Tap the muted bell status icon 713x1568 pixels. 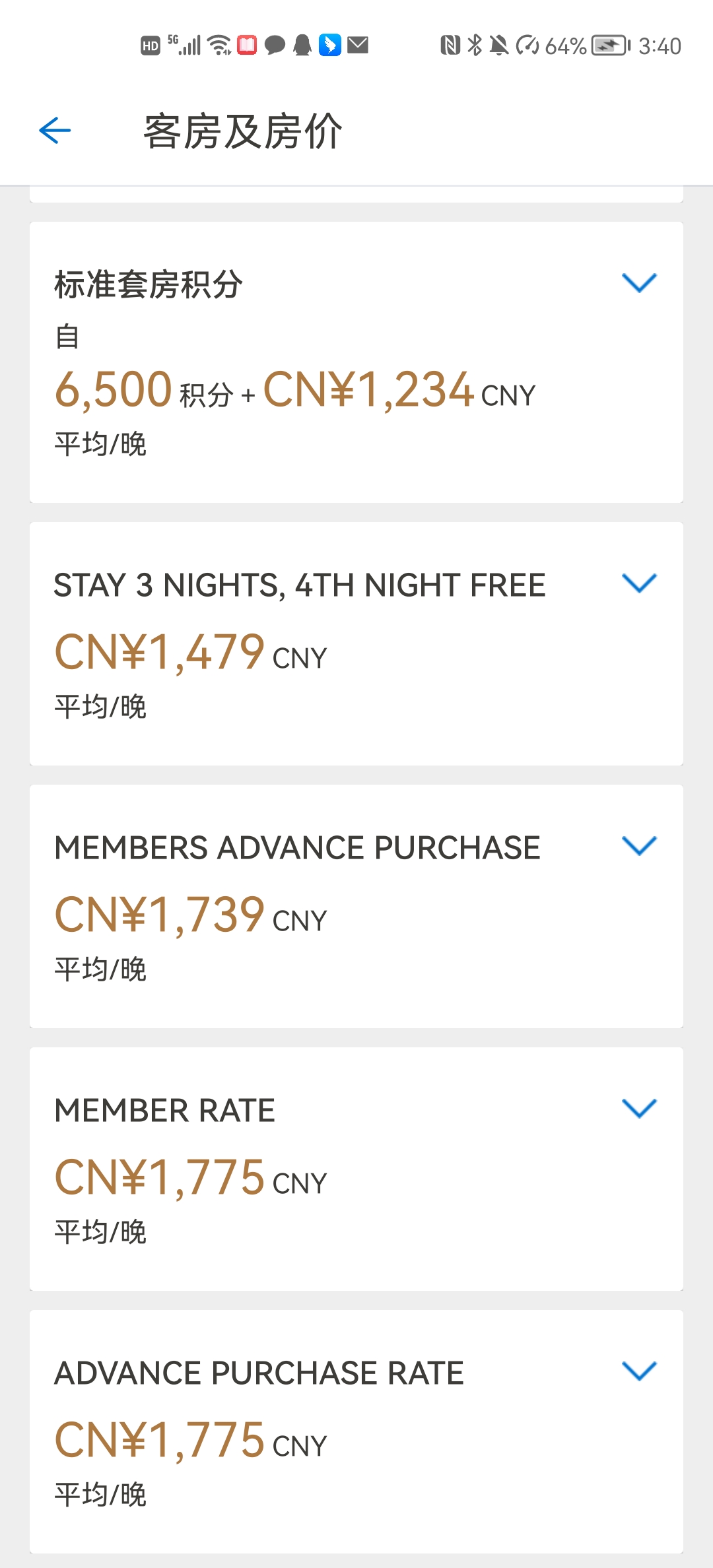[x=499, y=46]
